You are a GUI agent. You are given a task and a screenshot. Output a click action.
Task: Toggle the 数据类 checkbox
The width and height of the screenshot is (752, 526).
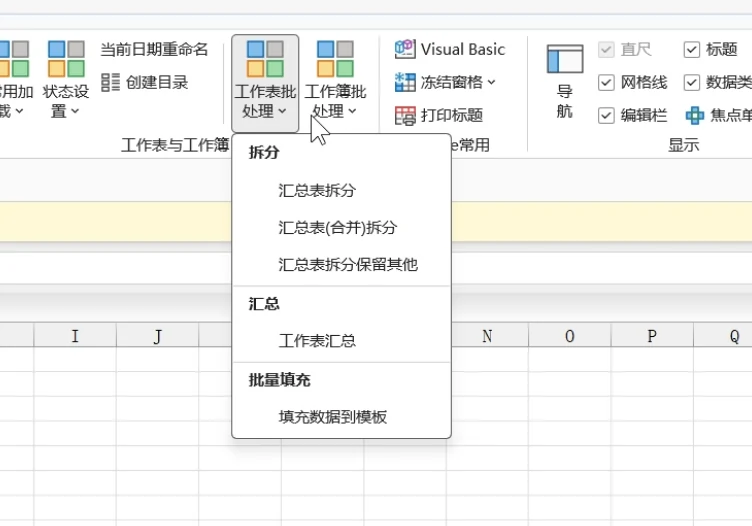(x=692, y=82)
